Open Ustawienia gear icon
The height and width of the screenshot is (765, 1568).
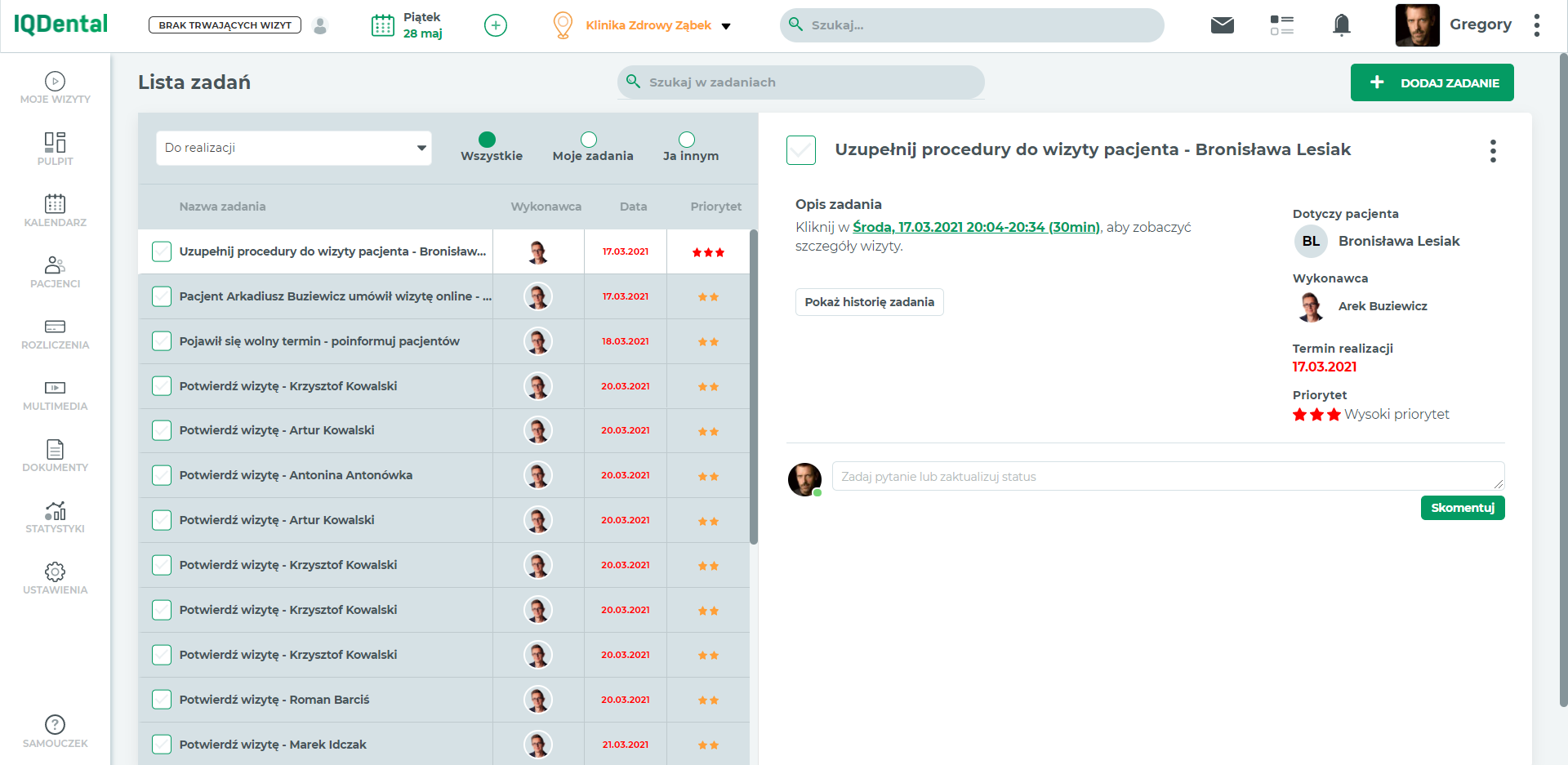(55, 572)
